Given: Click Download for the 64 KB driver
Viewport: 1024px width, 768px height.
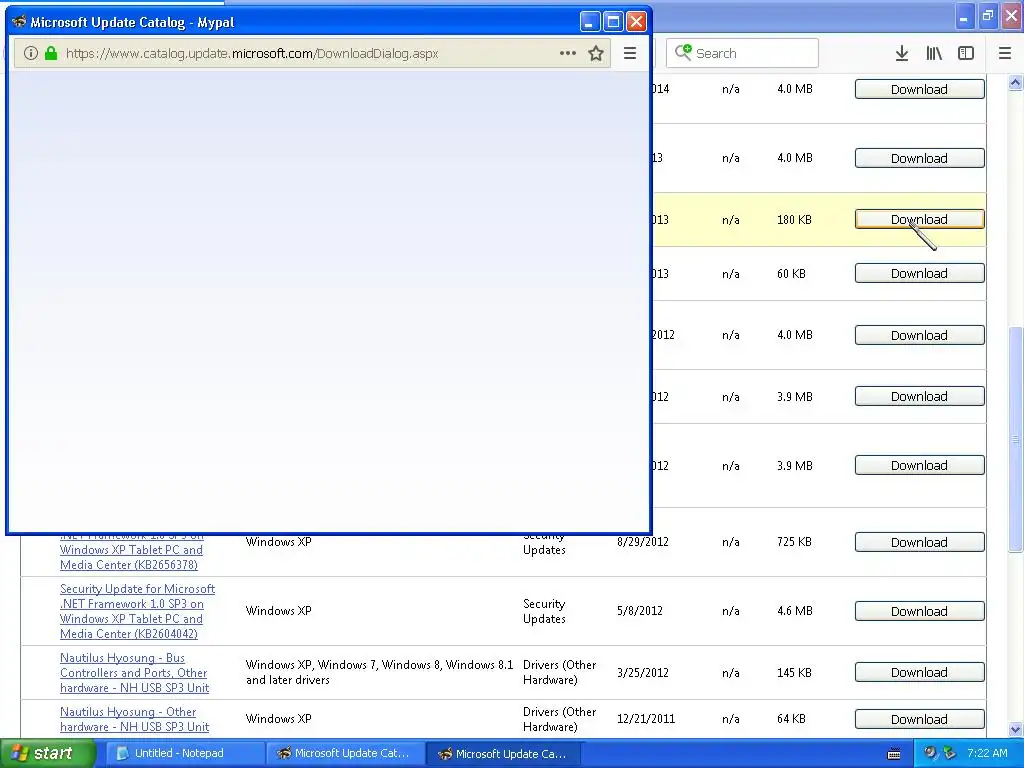Looking at the screenshot, I should pos(920,719).
